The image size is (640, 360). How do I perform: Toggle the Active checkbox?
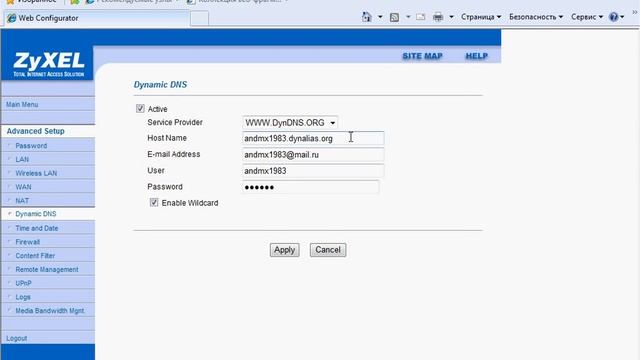tap(140, 109)
